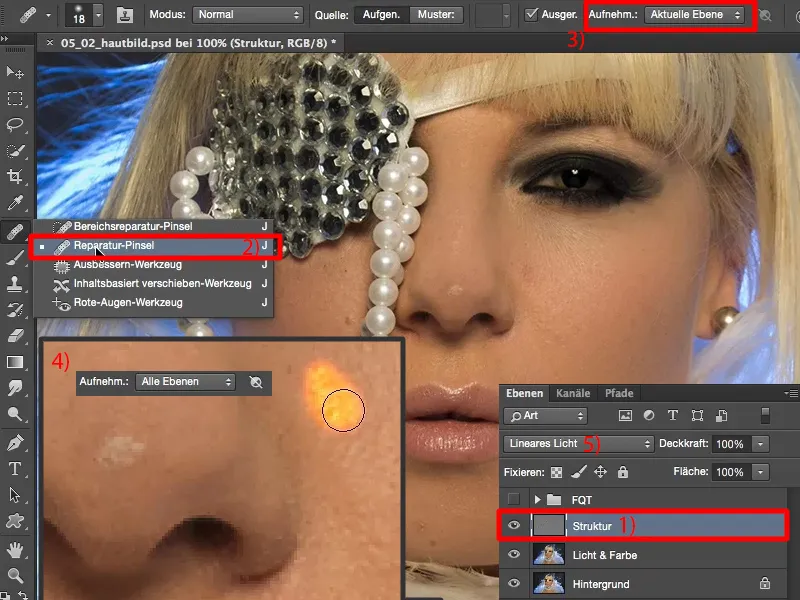
Task: Choose Bereichsreparatur-Pinsel from flyout
Action: pos(153,226)
